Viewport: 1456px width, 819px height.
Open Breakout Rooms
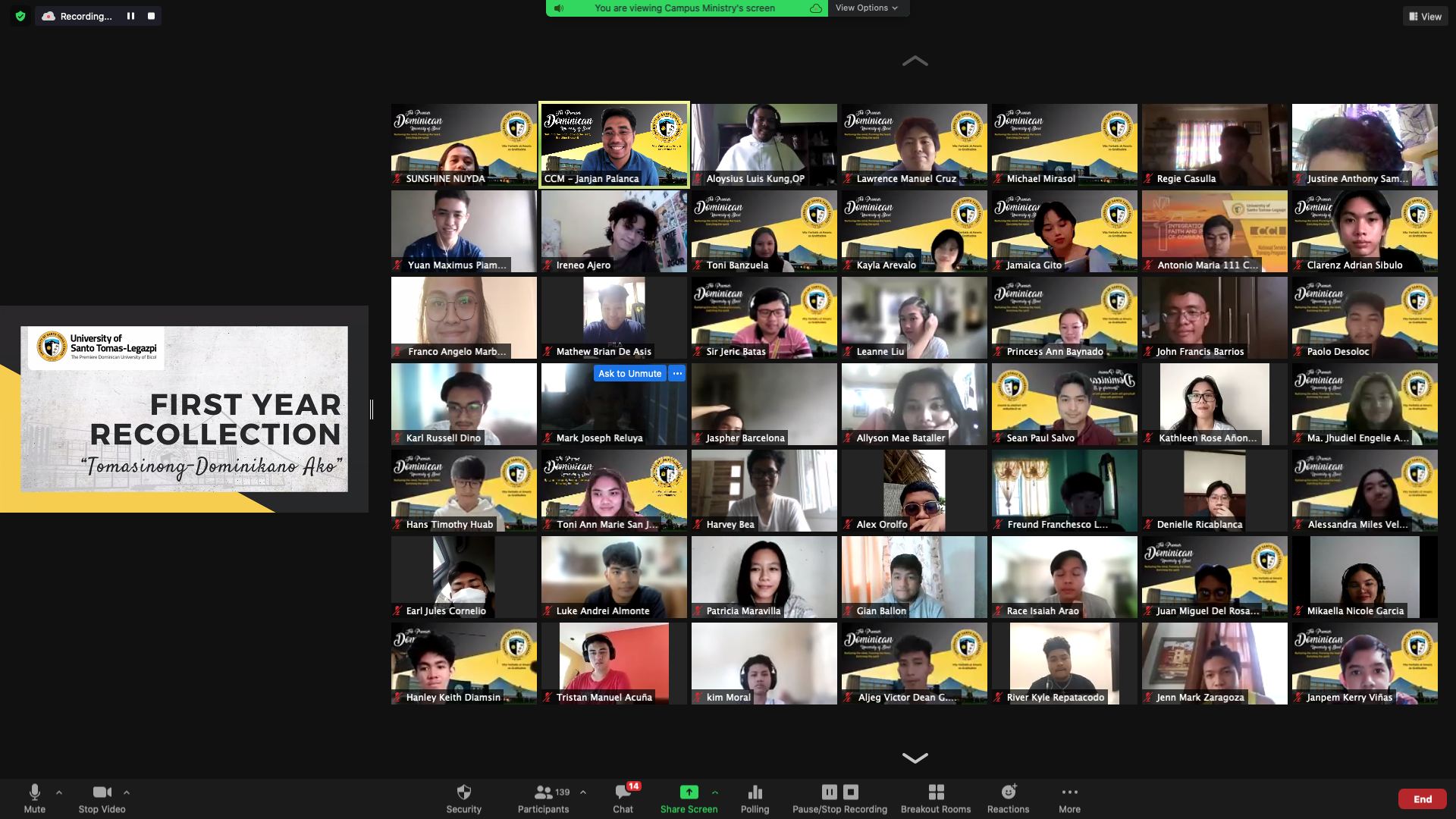point(936,792)
